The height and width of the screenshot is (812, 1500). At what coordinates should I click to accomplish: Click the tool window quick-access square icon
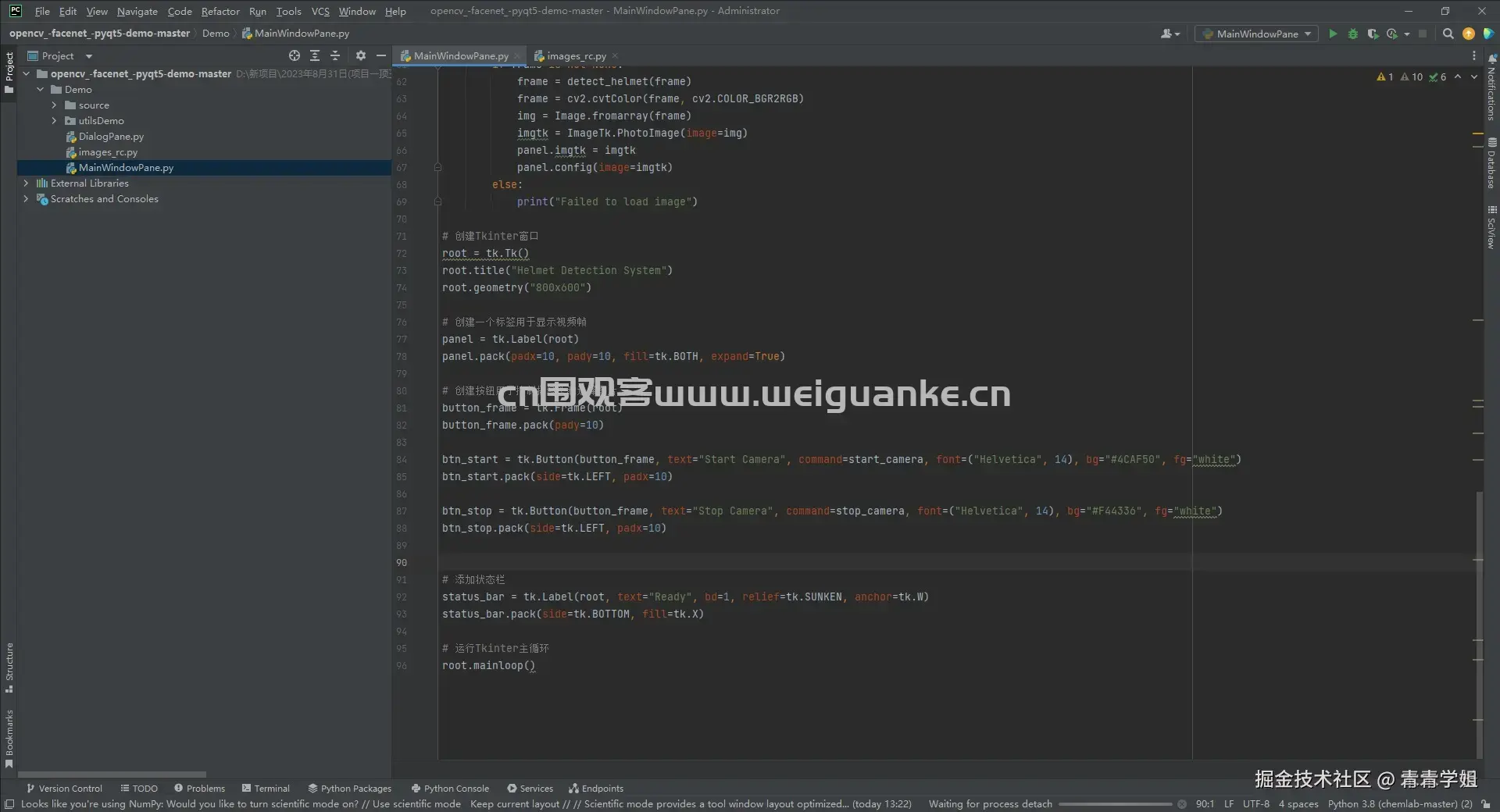[9, 804]
